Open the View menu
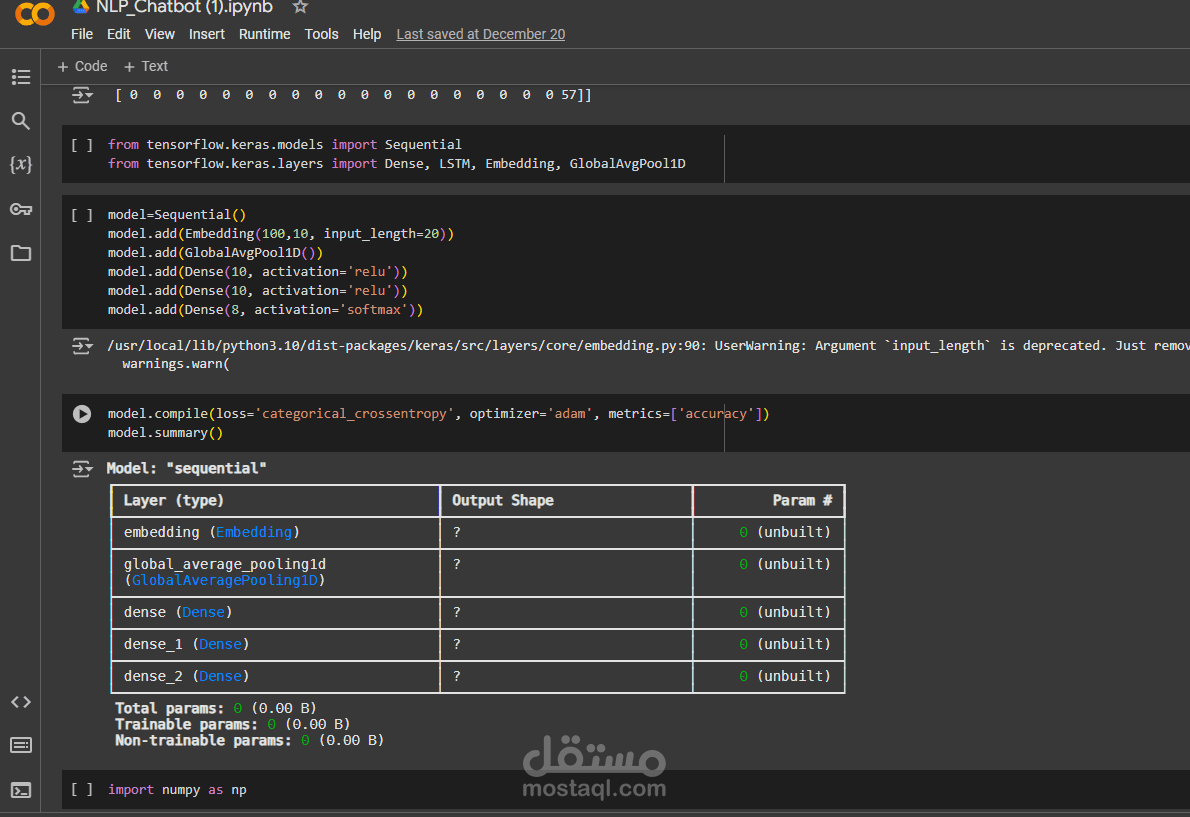1190x817 pixels. pos(159,34)
